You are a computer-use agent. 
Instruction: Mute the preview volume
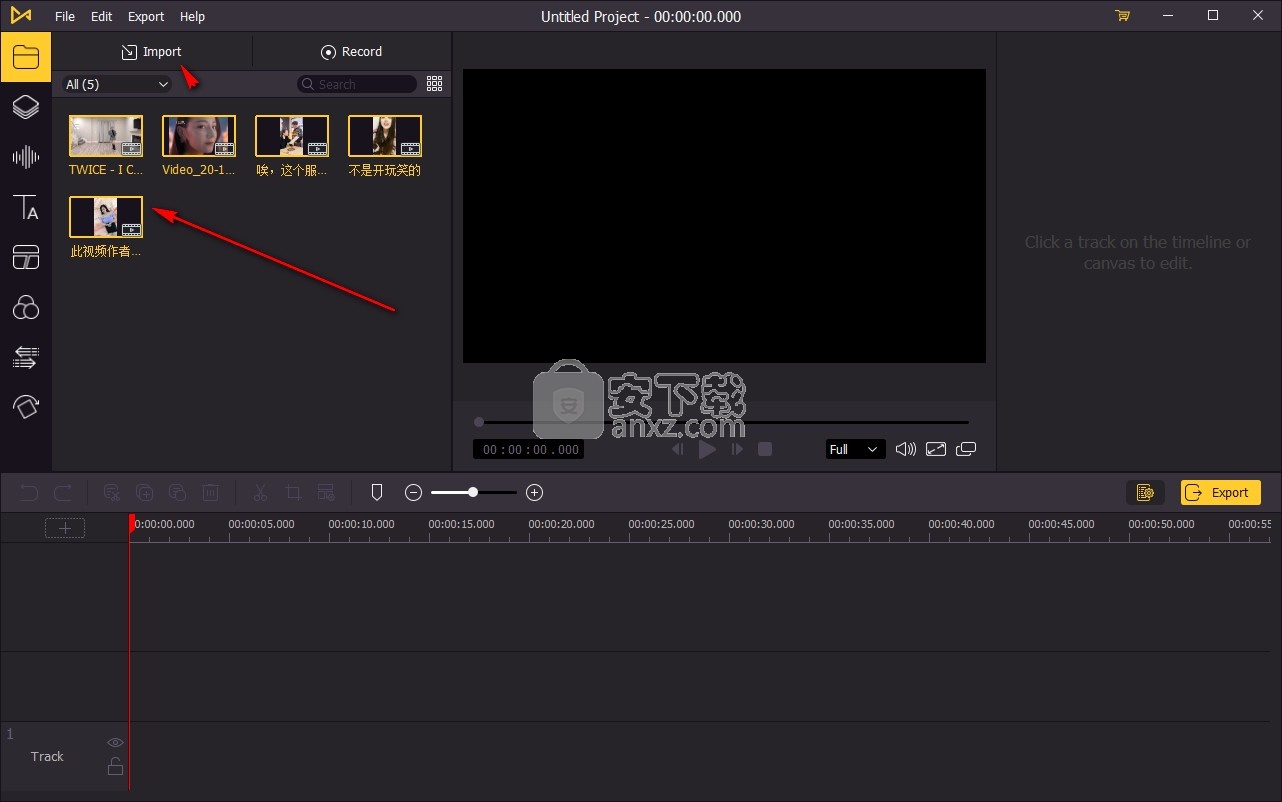coord(905,449)
